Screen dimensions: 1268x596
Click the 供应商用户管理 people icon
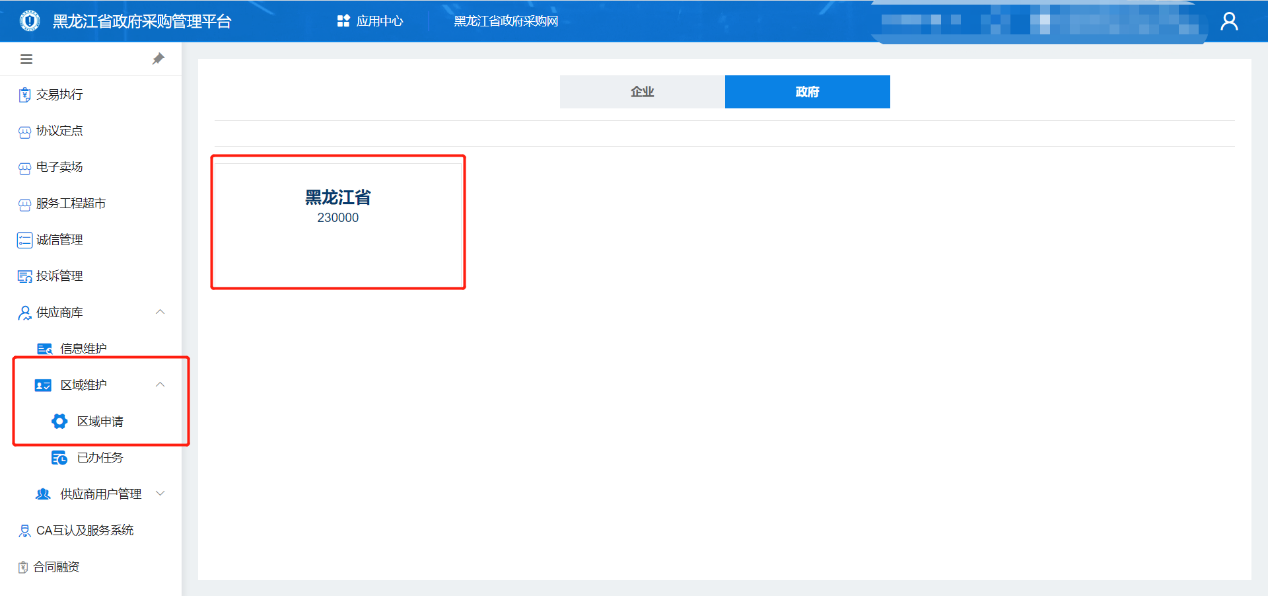coord(43,494)
